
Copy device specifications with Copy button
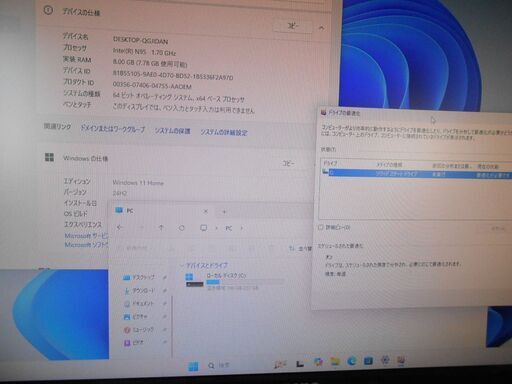point(293,26)
